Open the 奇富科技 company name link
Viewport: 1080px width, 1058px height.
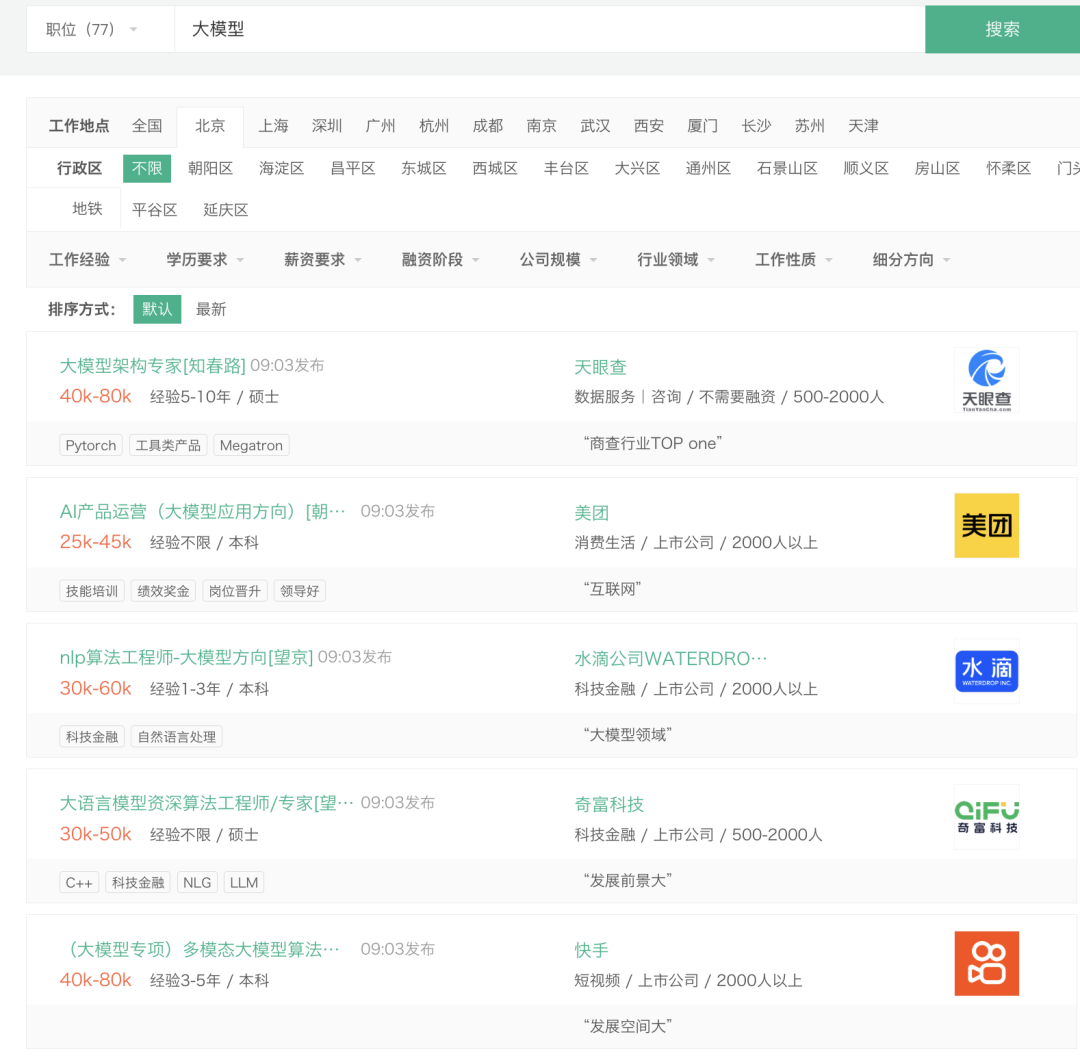pyautogui.click(x=609, y=805)
